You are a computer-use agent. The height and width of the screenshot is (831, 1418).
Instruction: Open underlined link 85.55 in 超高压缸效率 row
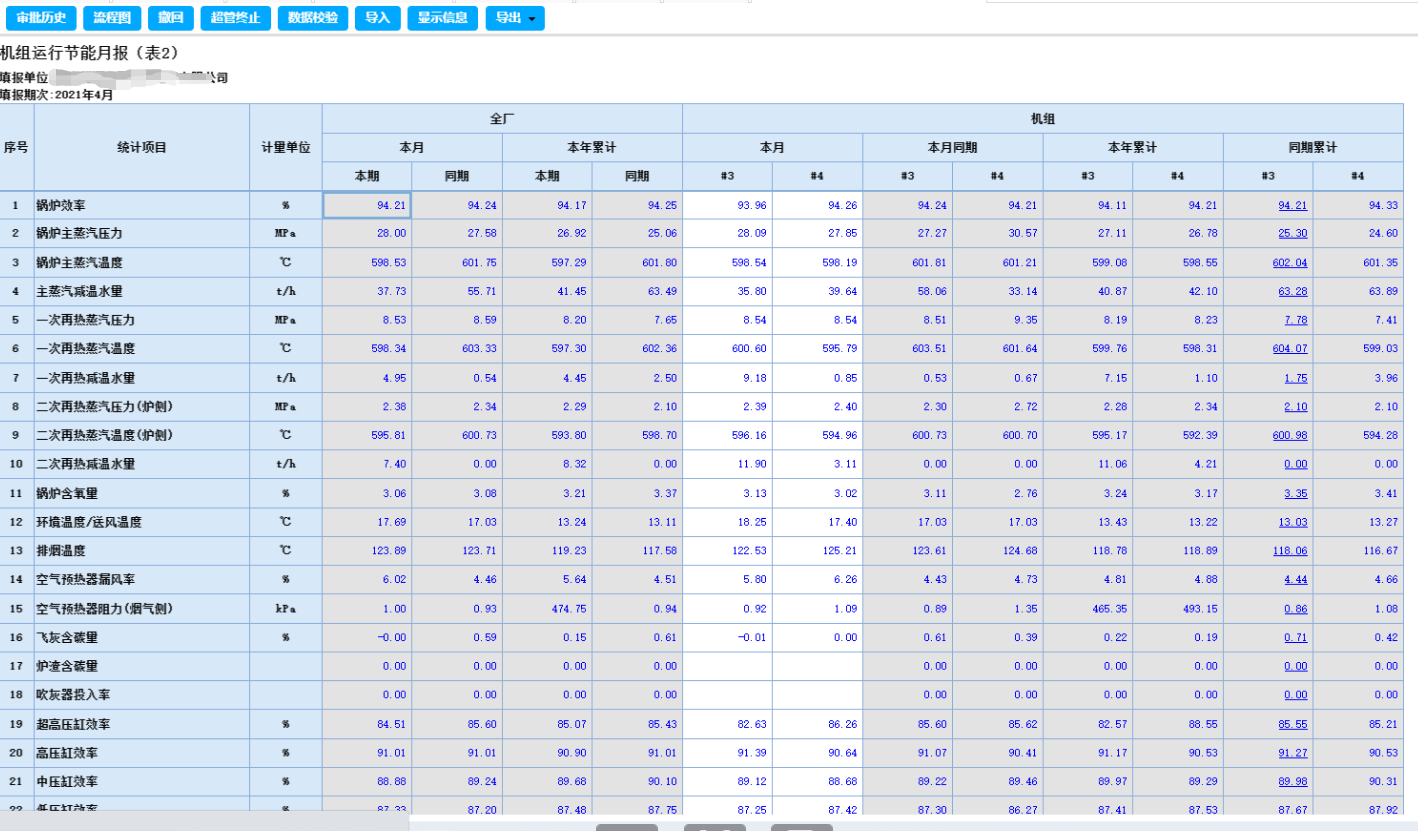(1292, 724)
